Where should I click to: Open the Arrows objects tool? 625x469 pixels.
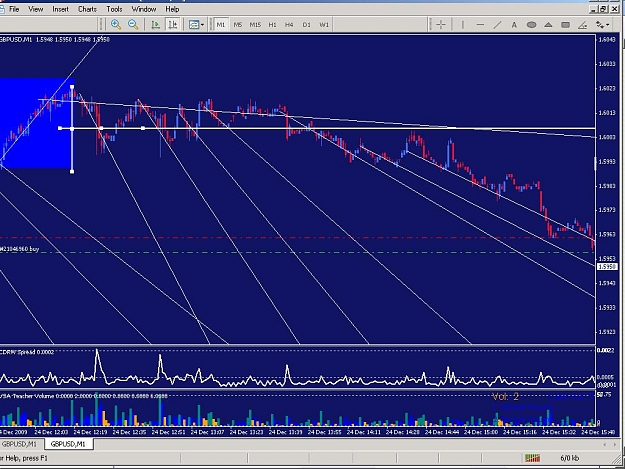600,25
